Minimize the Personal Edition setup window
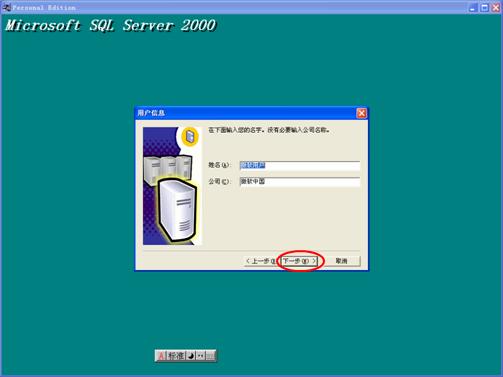 click(473, 7)
